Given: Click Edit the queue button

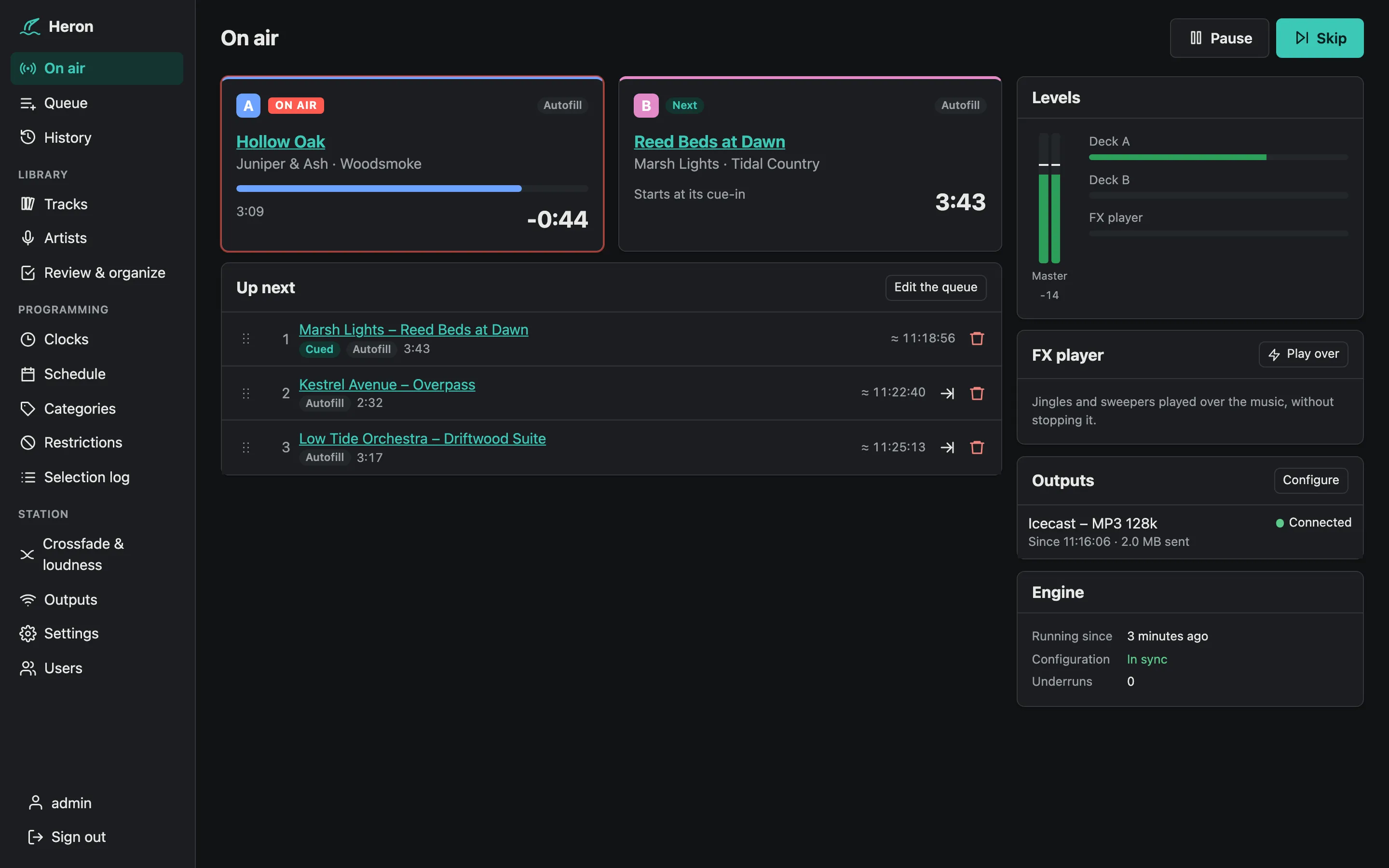Looking at the screenshot, I should pyautogui.click(x=936, y=287).
